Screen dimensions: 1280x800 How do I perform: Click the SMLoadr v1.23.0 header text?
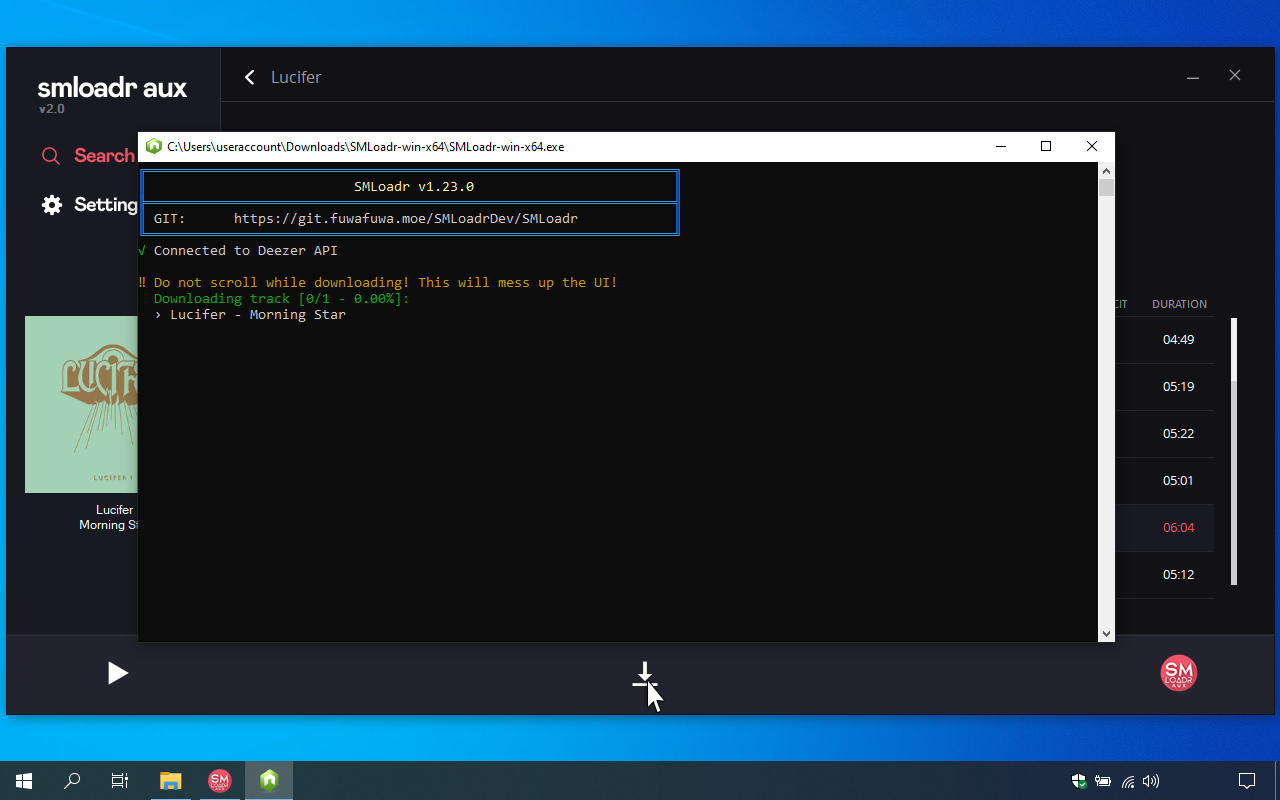(414, 187)
